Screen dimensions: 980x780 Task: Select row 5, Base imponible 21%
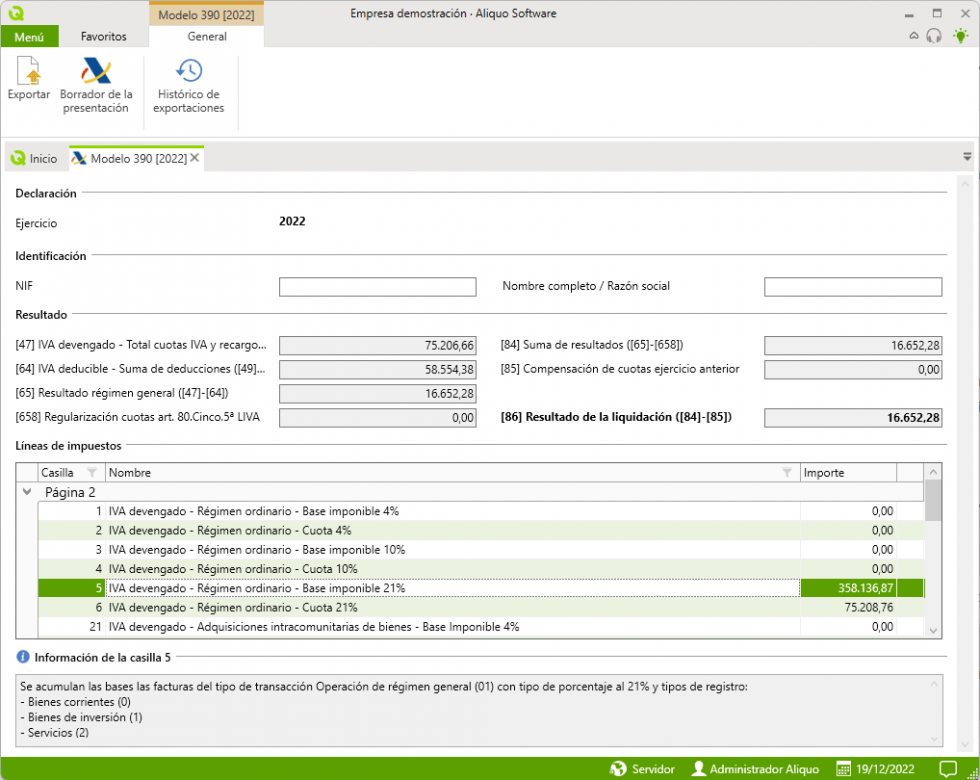tap(400, 588)
